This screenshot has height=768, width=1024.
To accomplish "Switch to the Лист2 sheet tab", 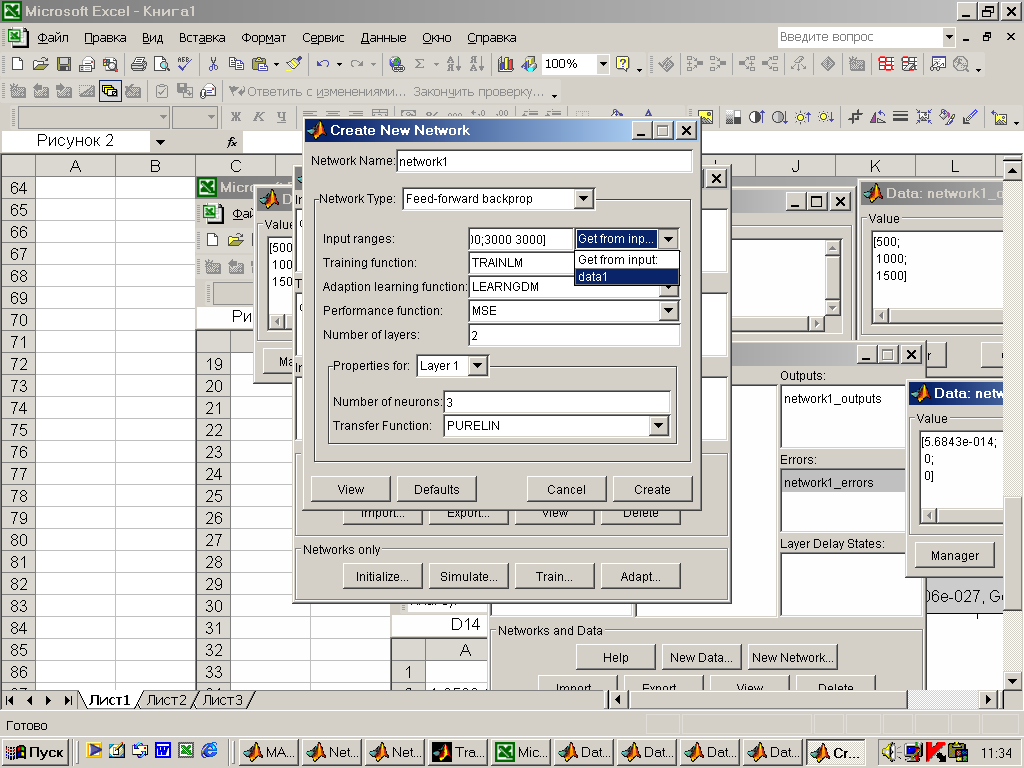I will click(x=166, y=700).
